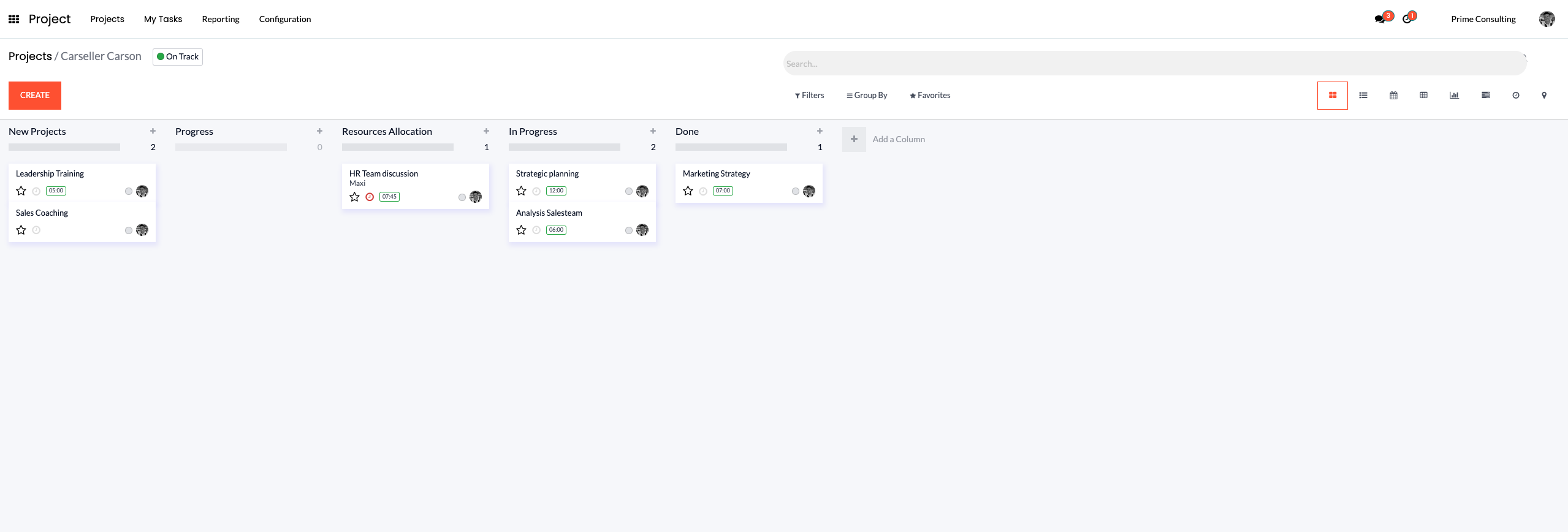1568x532 pixels.
Task: Click assignee avatar on Analysis Salesteam card
Action: [642, 230]
